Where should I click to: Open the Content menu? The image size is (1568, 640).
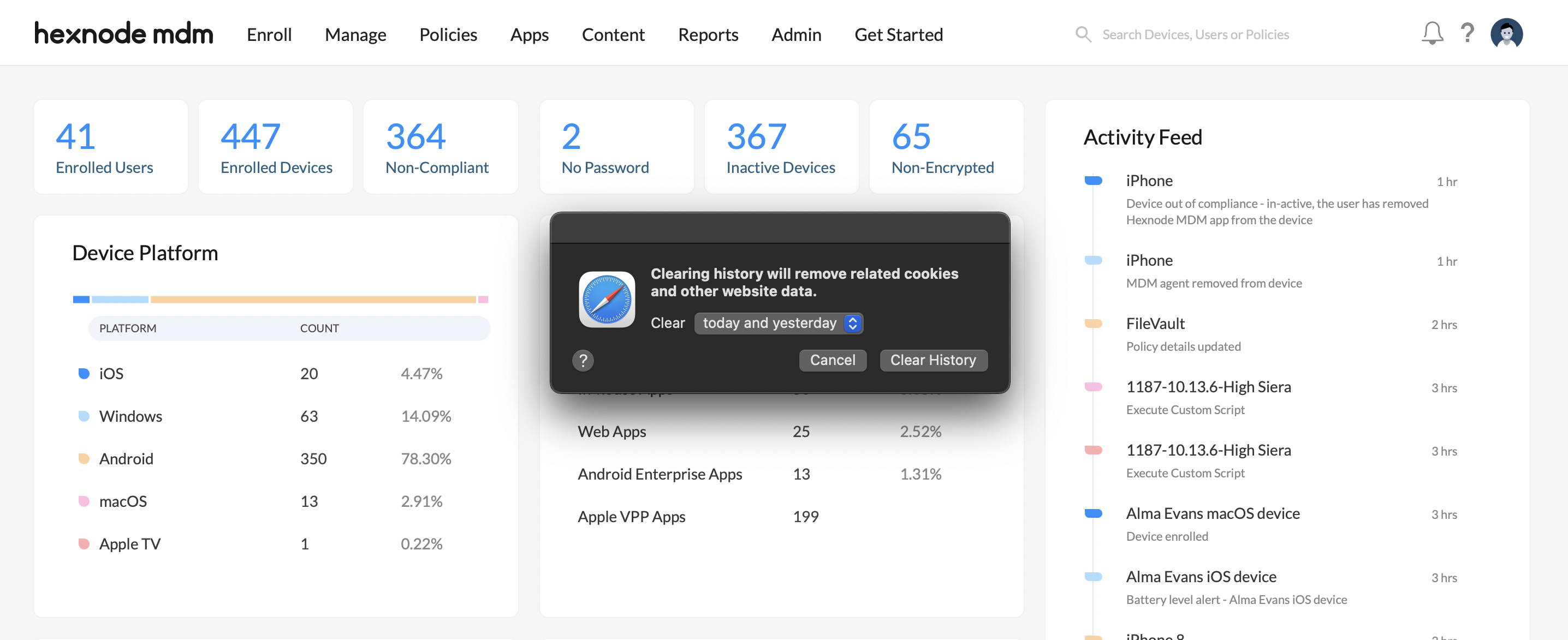[x=613, y=35]
